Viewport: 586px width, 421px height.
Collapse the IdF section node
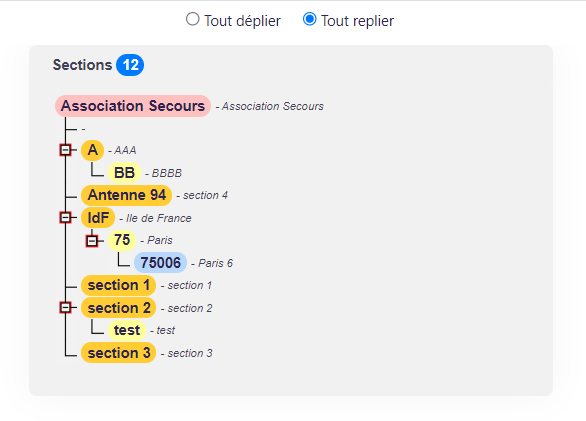(x=65, y=217)
